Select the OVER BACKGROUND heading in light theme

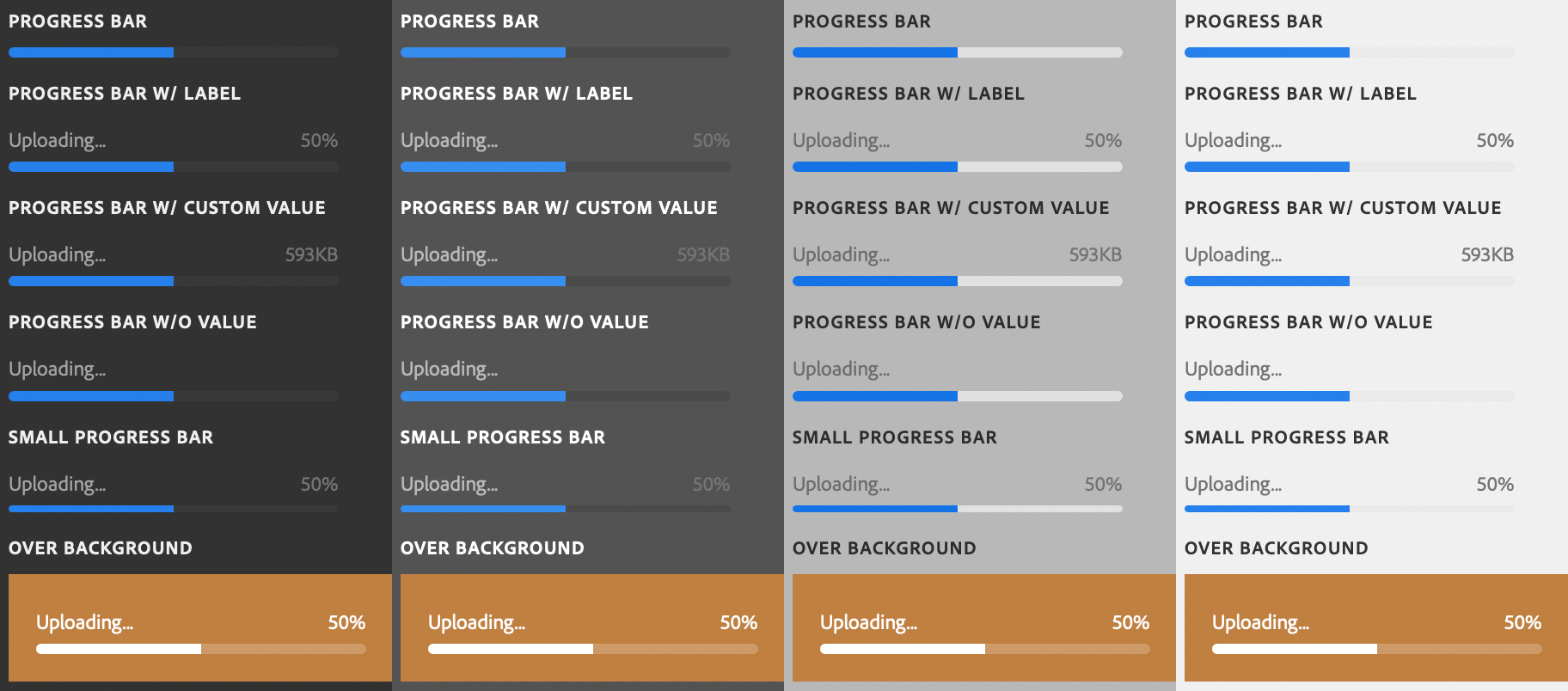coord(883,547)
